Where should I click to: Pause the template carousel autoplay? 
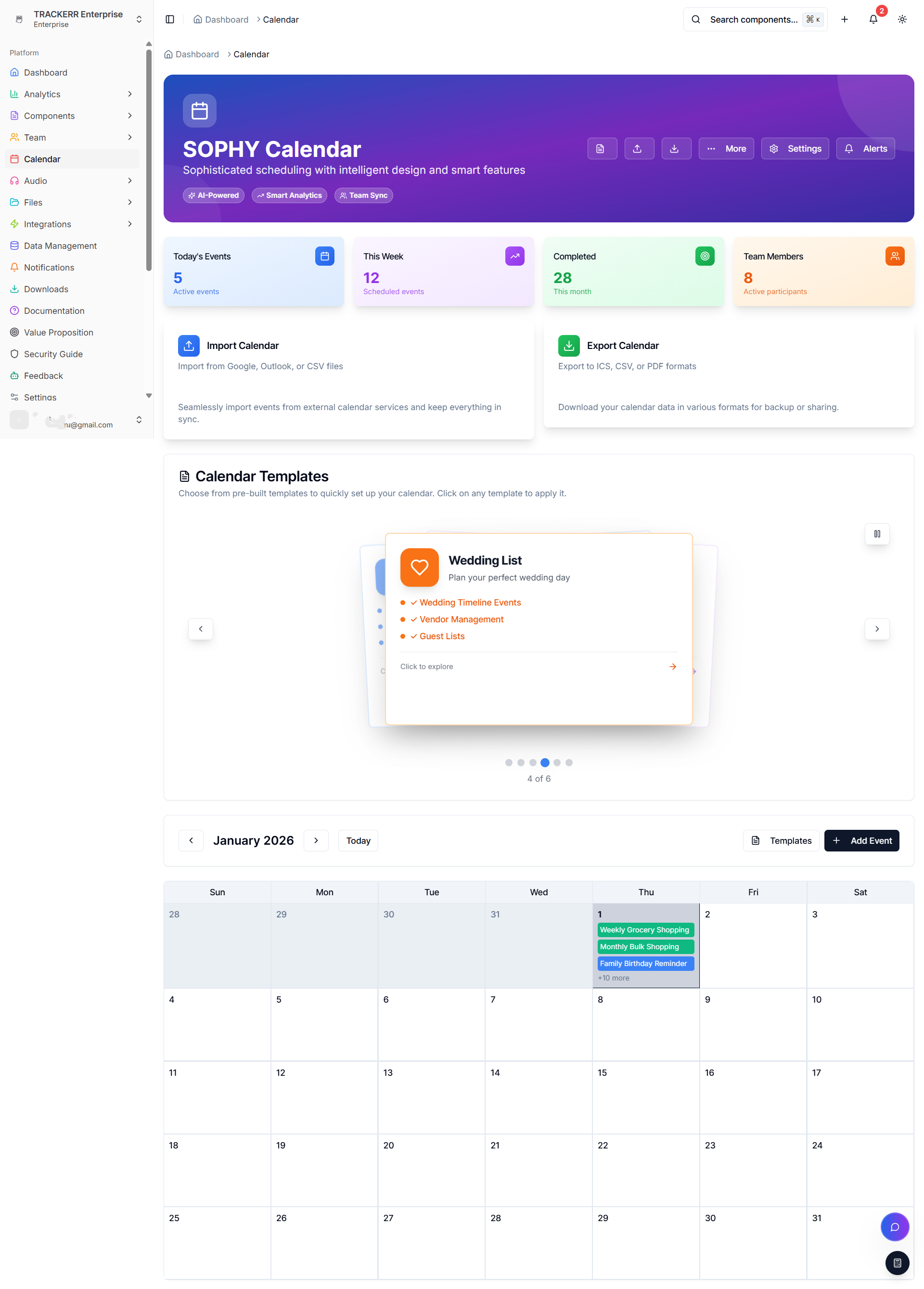tap(877, 534)
